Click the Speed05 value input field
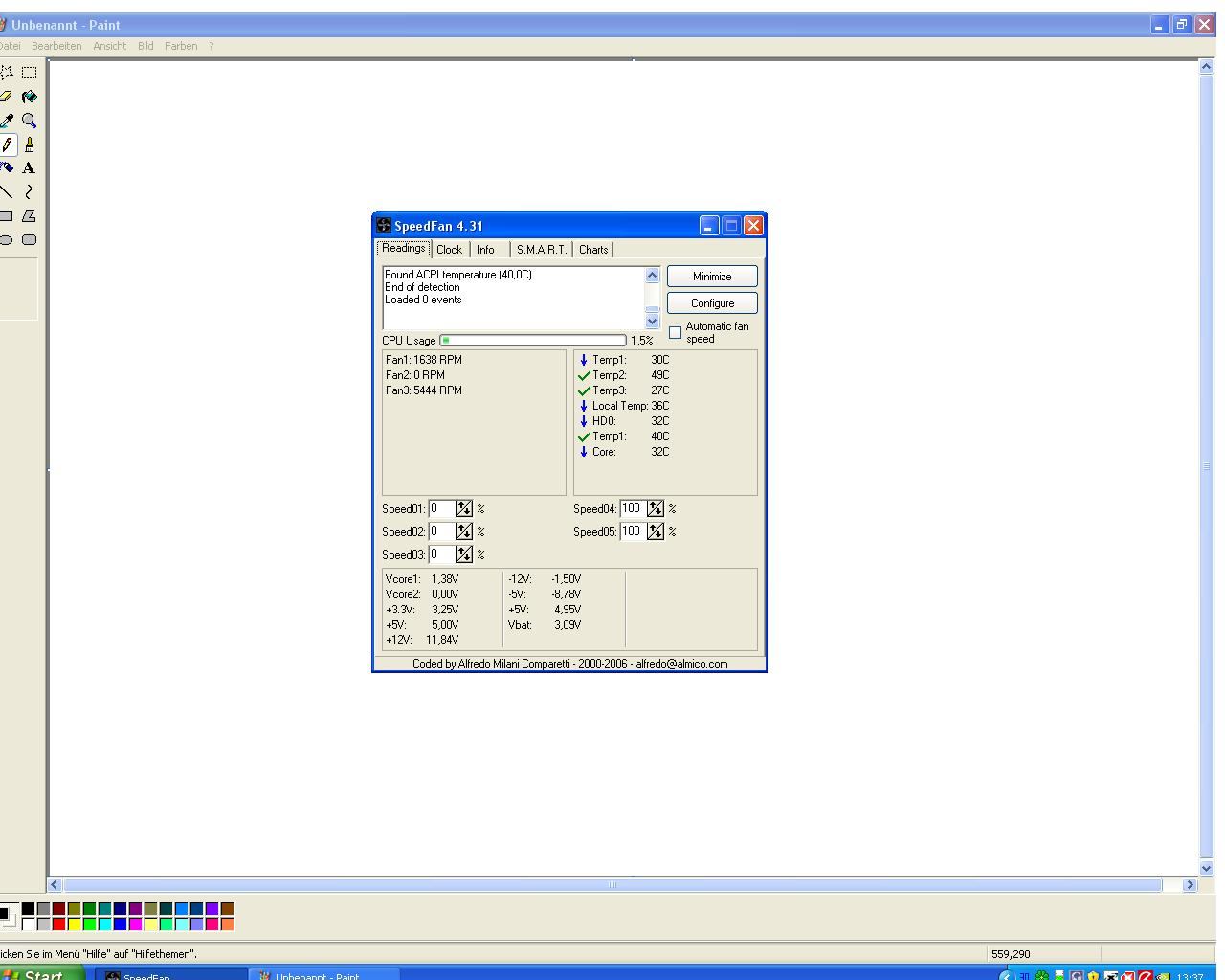 click(x=633, y=531)
